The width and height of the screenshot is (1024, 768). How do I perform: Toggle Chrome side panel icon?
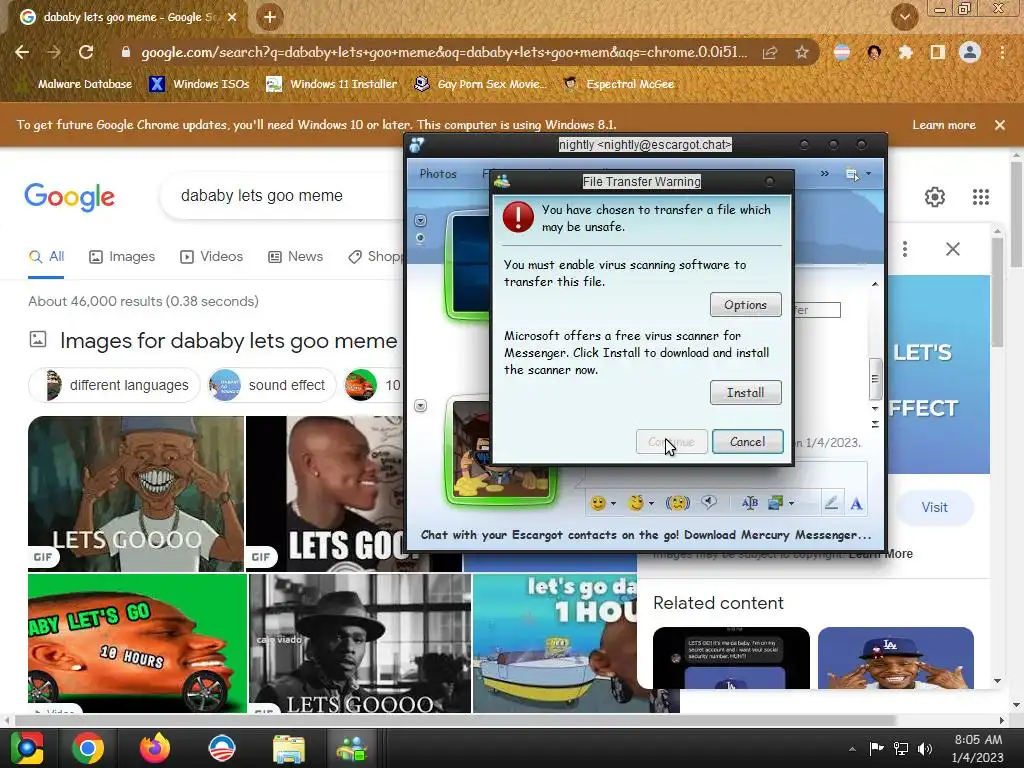point(937,52)
